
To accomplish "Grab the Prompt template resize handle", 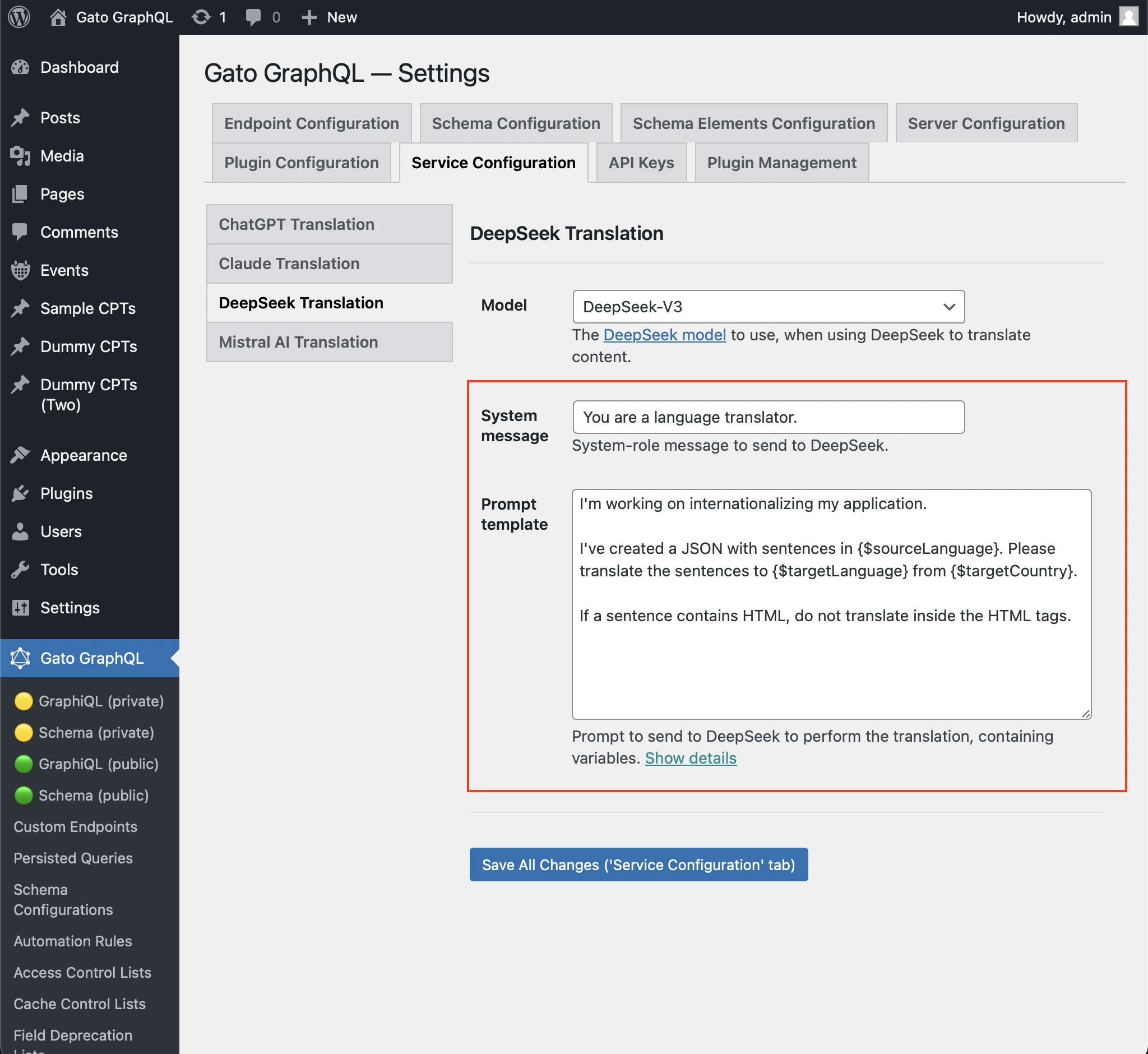I will [1085, 714].
